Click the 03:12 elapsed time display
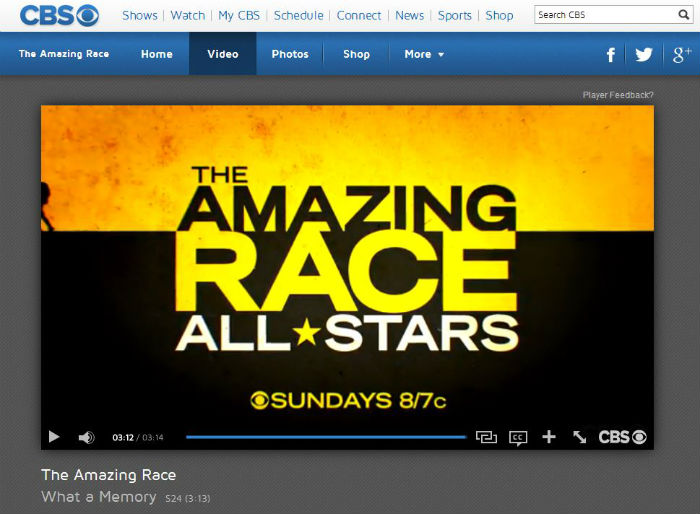 pos(123,437)
